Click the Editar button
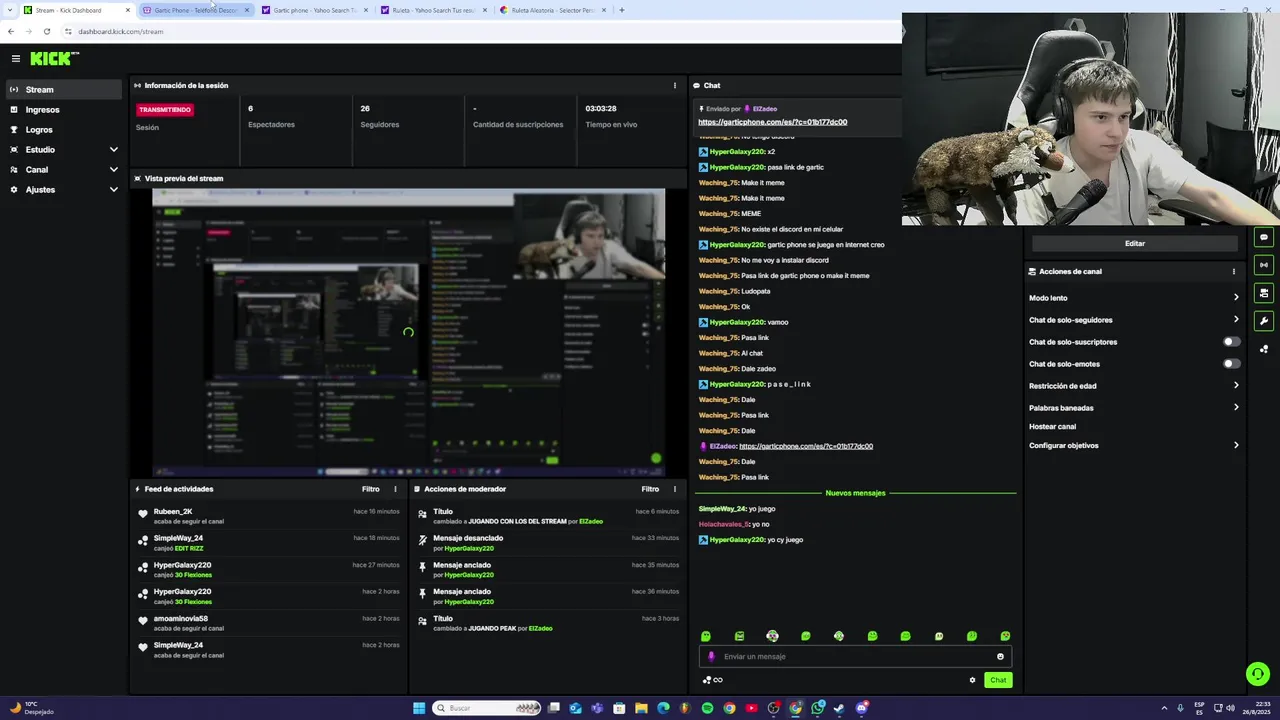Image resolution: width=1280 pixels, height=720 pixels. pyautogui.click(x=1135, y=243)
